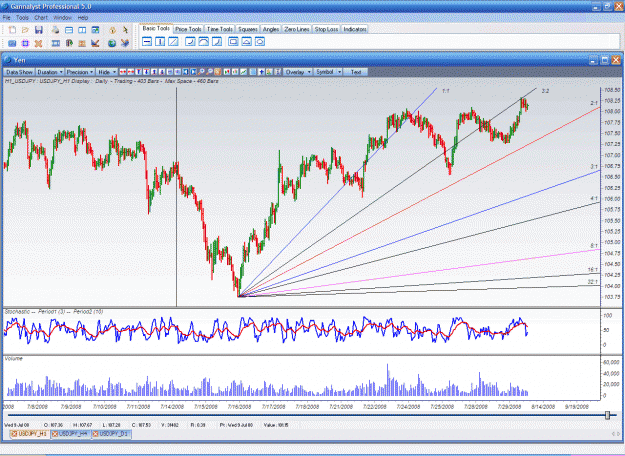Click the Text button in chart toolbar

[356, 72]
